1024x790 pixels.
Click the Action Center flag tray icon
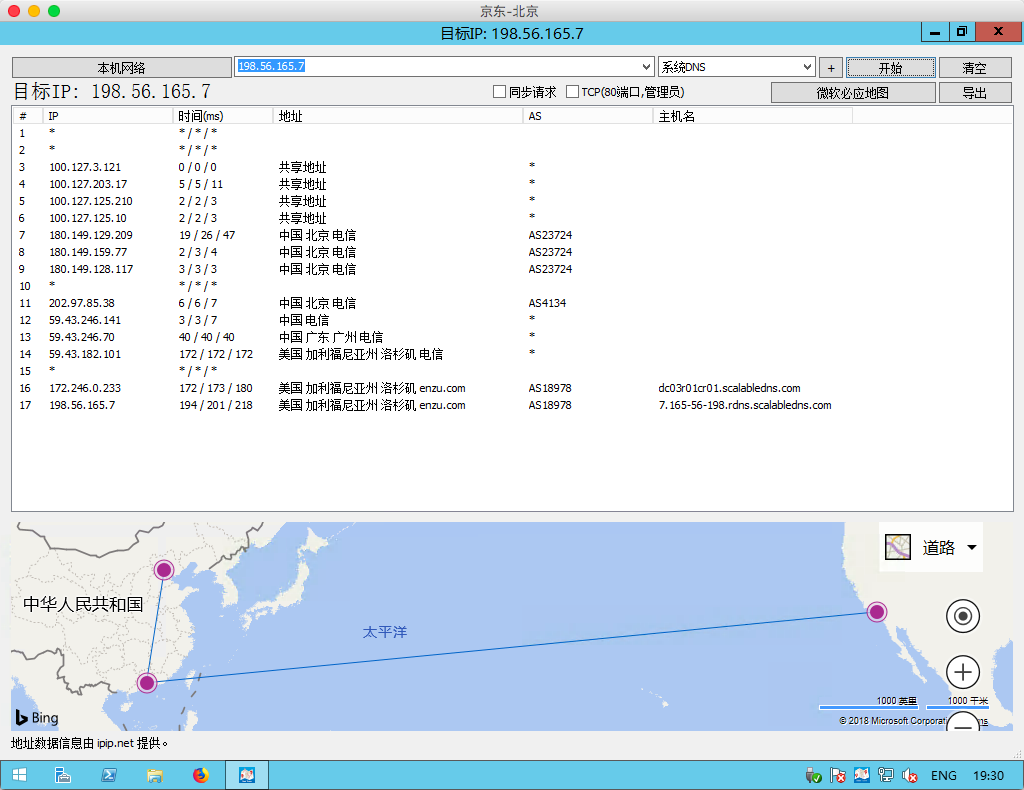(838, 776)
